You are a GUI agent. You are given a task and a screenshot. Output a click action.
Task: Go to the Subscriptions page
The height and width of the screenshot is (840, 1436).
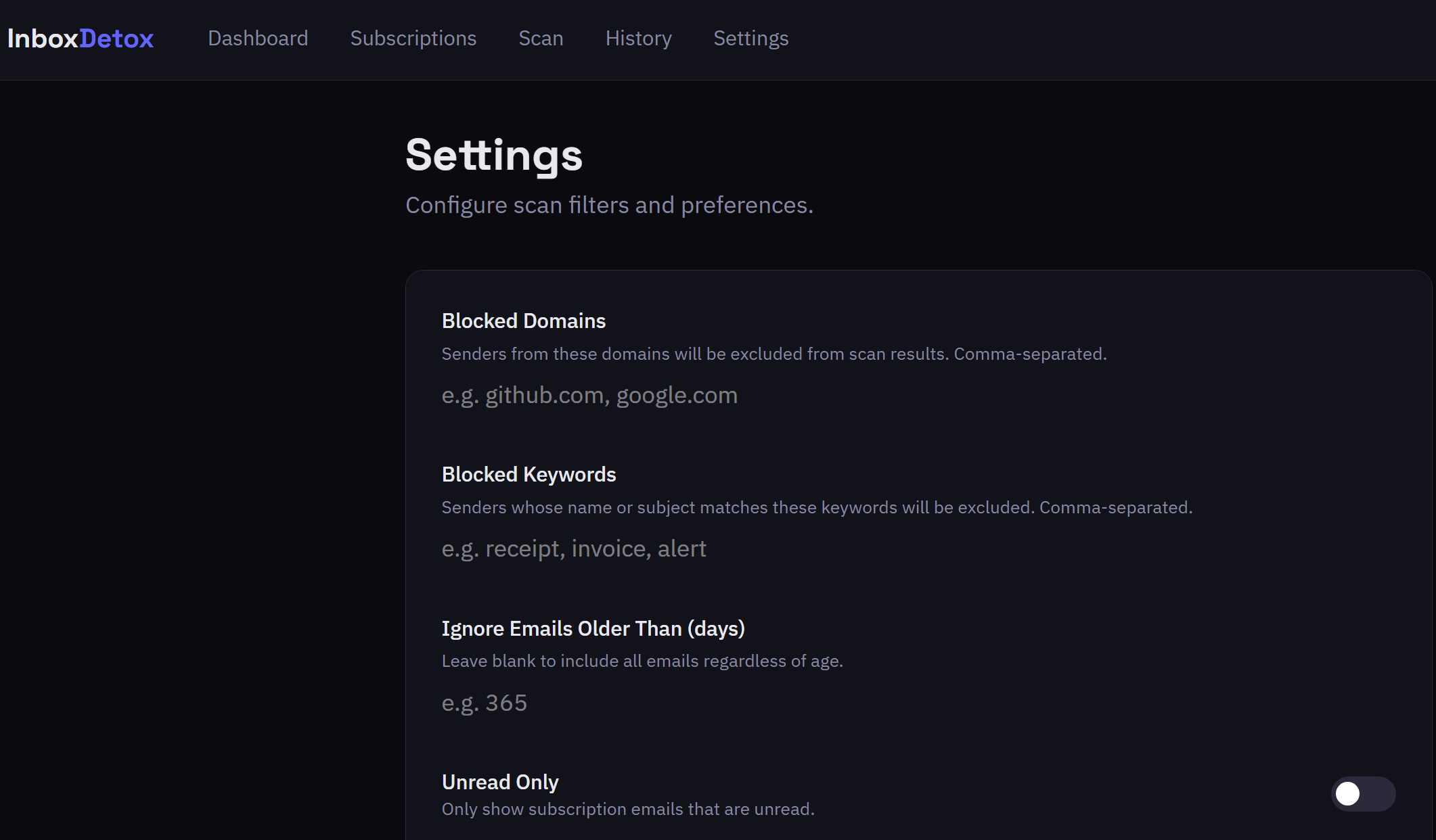point(413,39)
